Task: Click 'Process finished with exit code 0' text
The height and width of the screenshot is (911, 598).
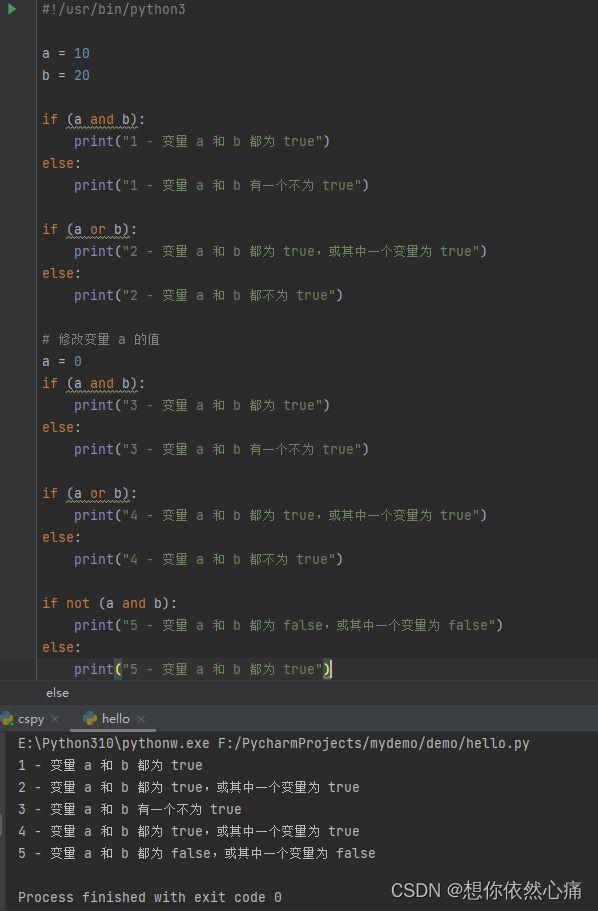Action: [150, 898]
